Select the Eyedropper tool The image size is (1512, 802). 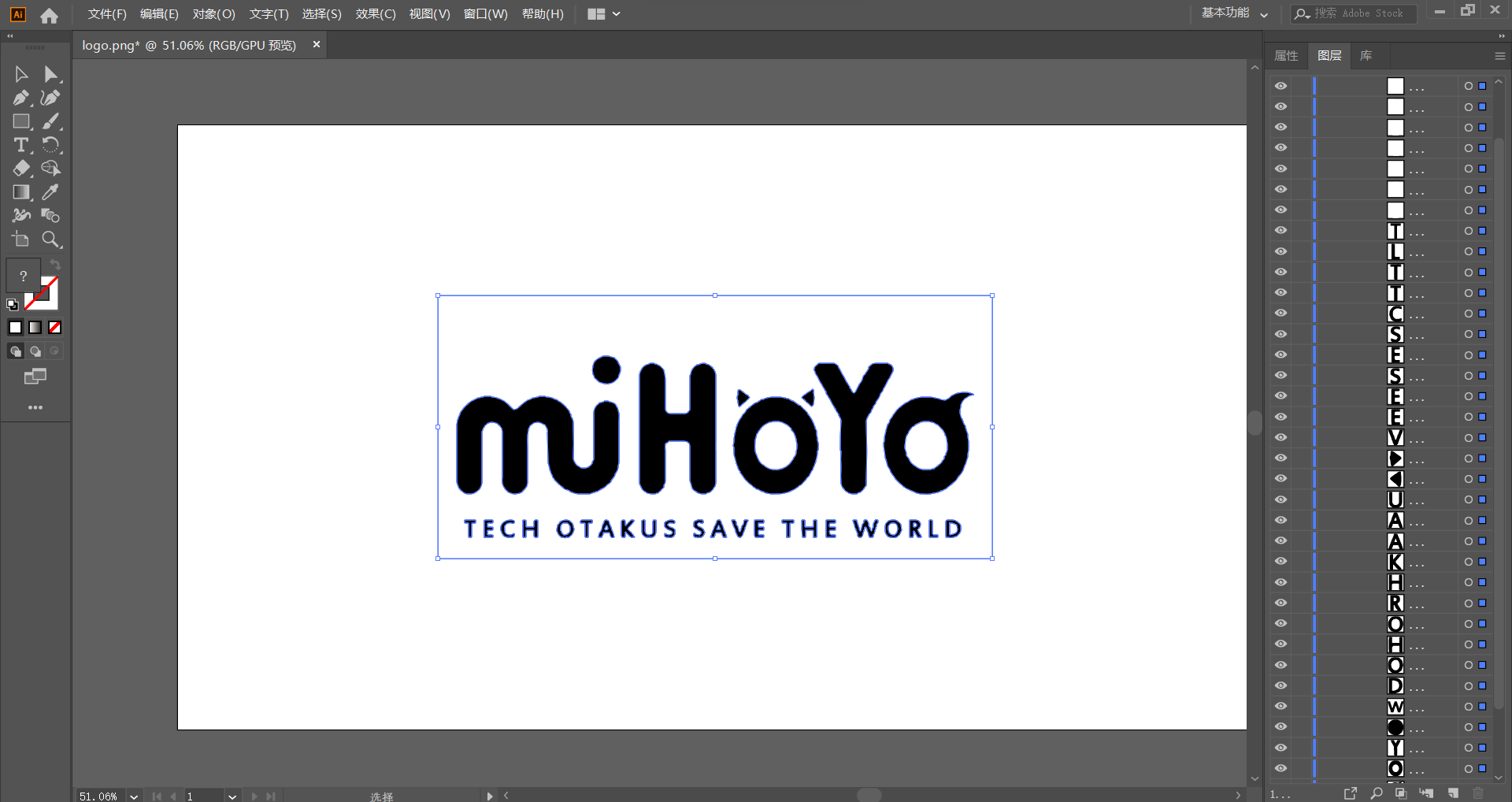pos(50,191)
